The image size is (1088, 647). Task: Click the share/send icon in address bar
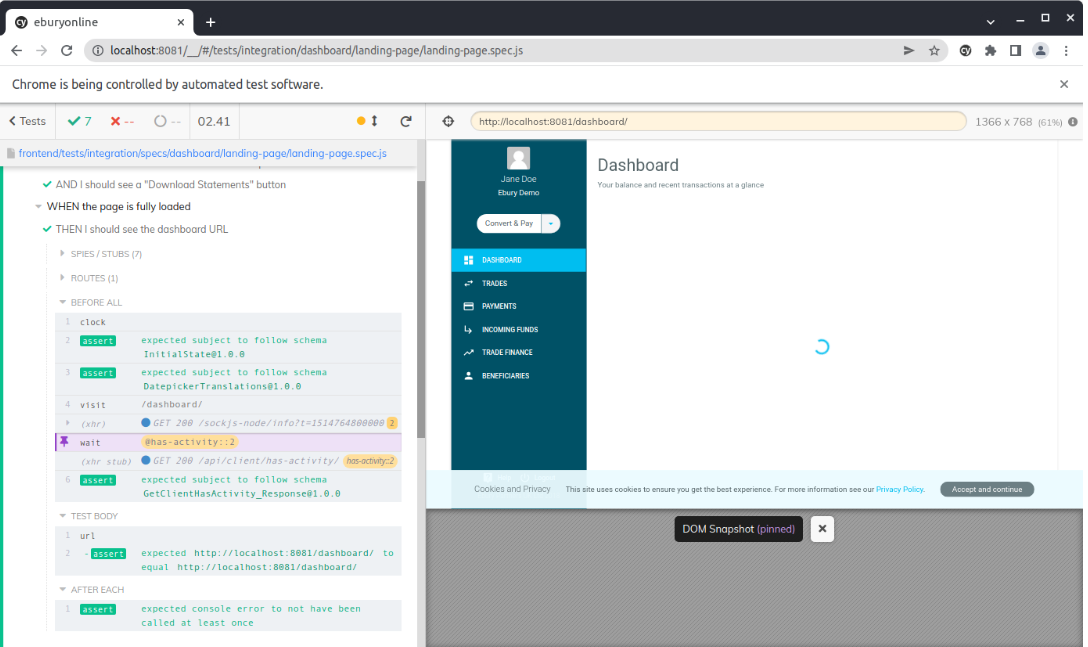[908, 51]
